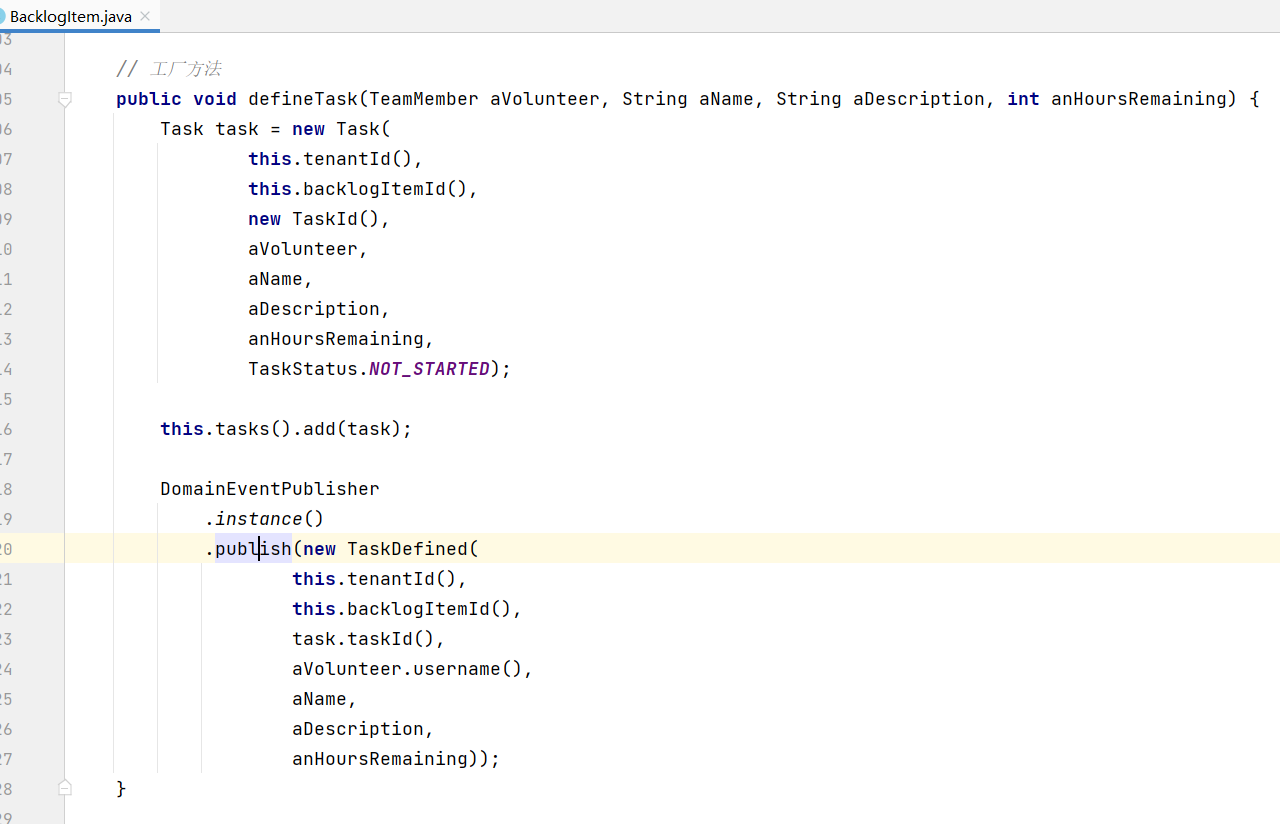The width and height of the screenshot is (1280, 824).
Task: Click the void return type keyword
Action: (215, 99)
